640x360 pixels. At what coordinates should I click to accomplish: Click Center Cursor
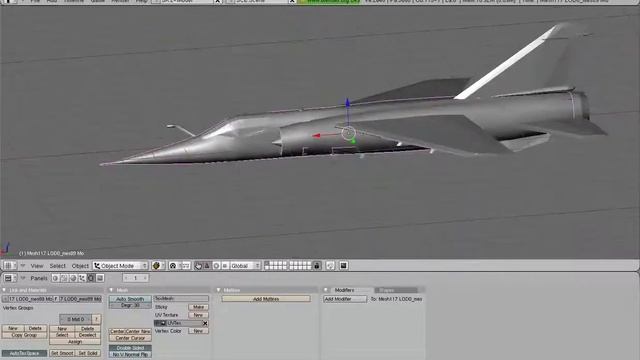[x=130, y=338]
